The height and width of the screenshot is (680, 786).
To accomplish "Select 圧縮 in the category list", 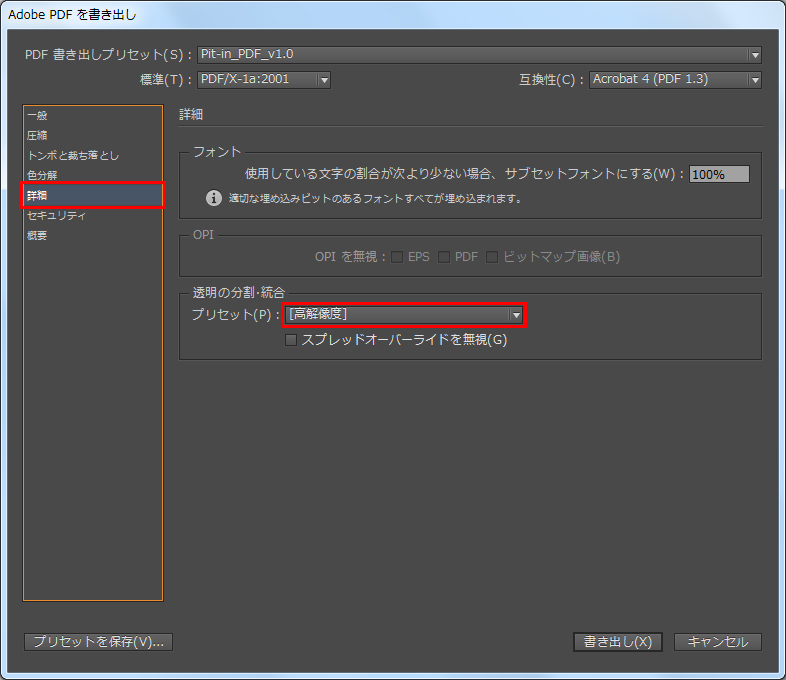I will (x=37, y=136).
